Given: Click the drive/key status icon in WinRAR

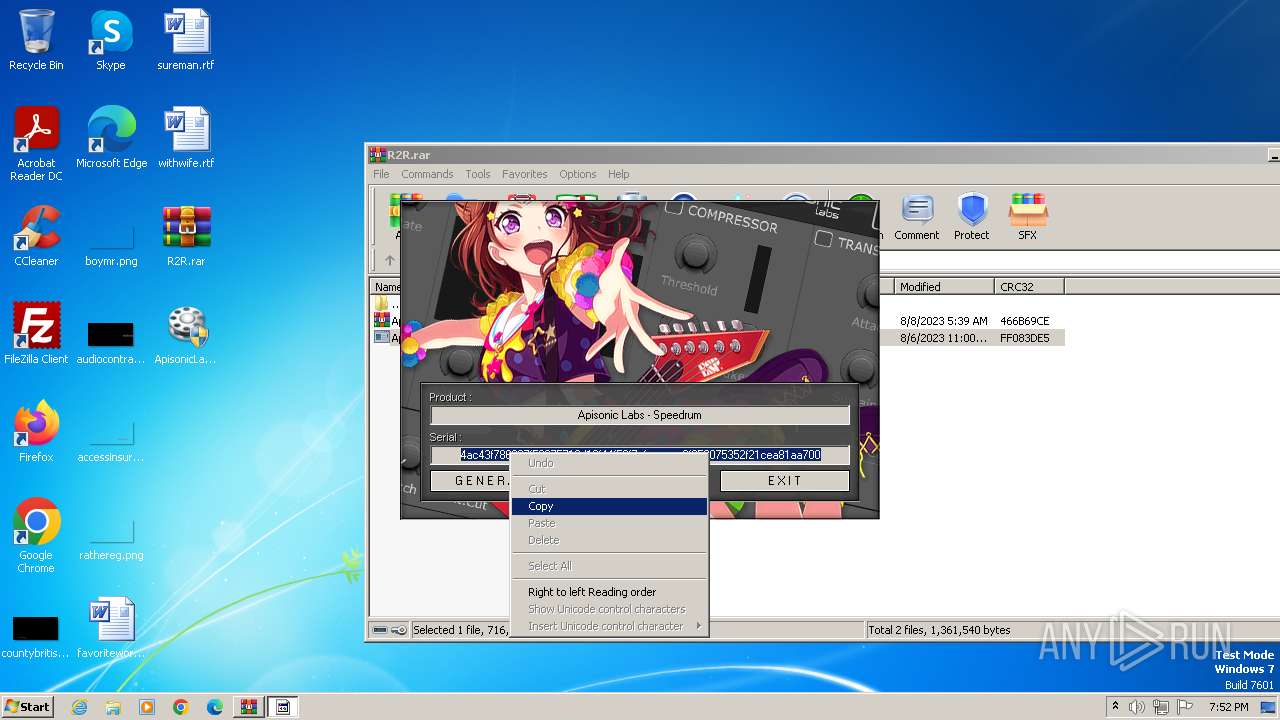Looking at the screenshot, I should [x=389, y=630].
